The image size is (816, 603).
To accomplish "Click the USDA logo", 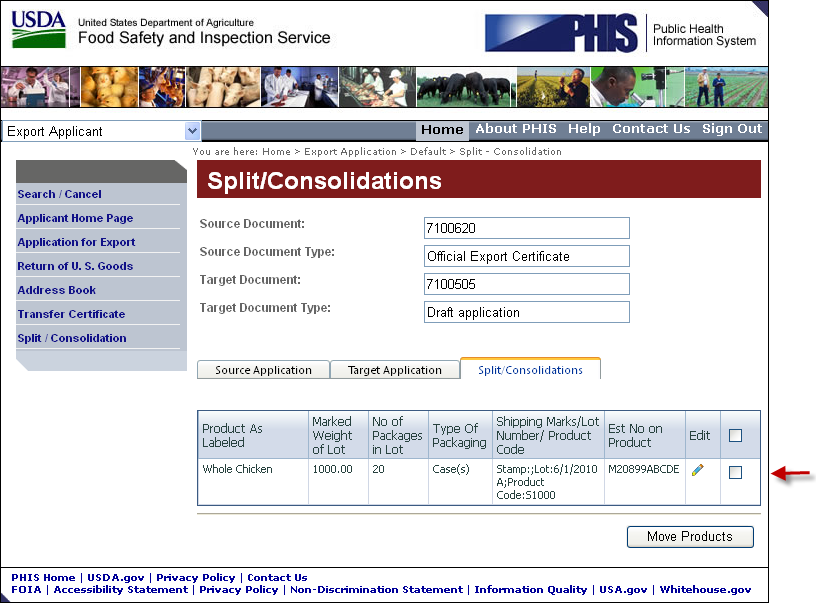I will pos(39,29).
